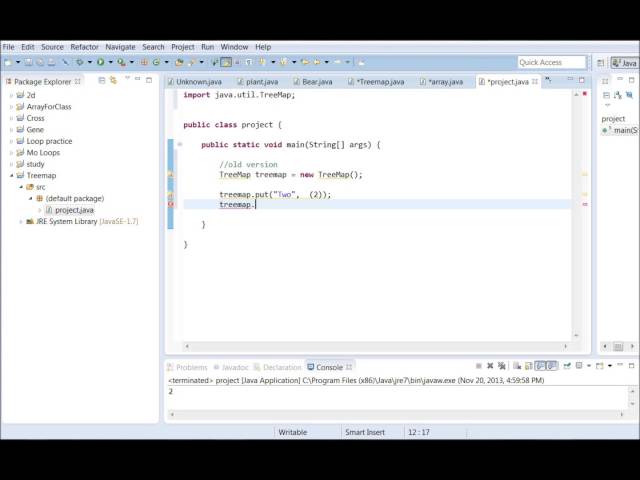Click Link with Editor in Package Explorer
The height and width of the screenshot is (480, 640).
click(113, 80)
